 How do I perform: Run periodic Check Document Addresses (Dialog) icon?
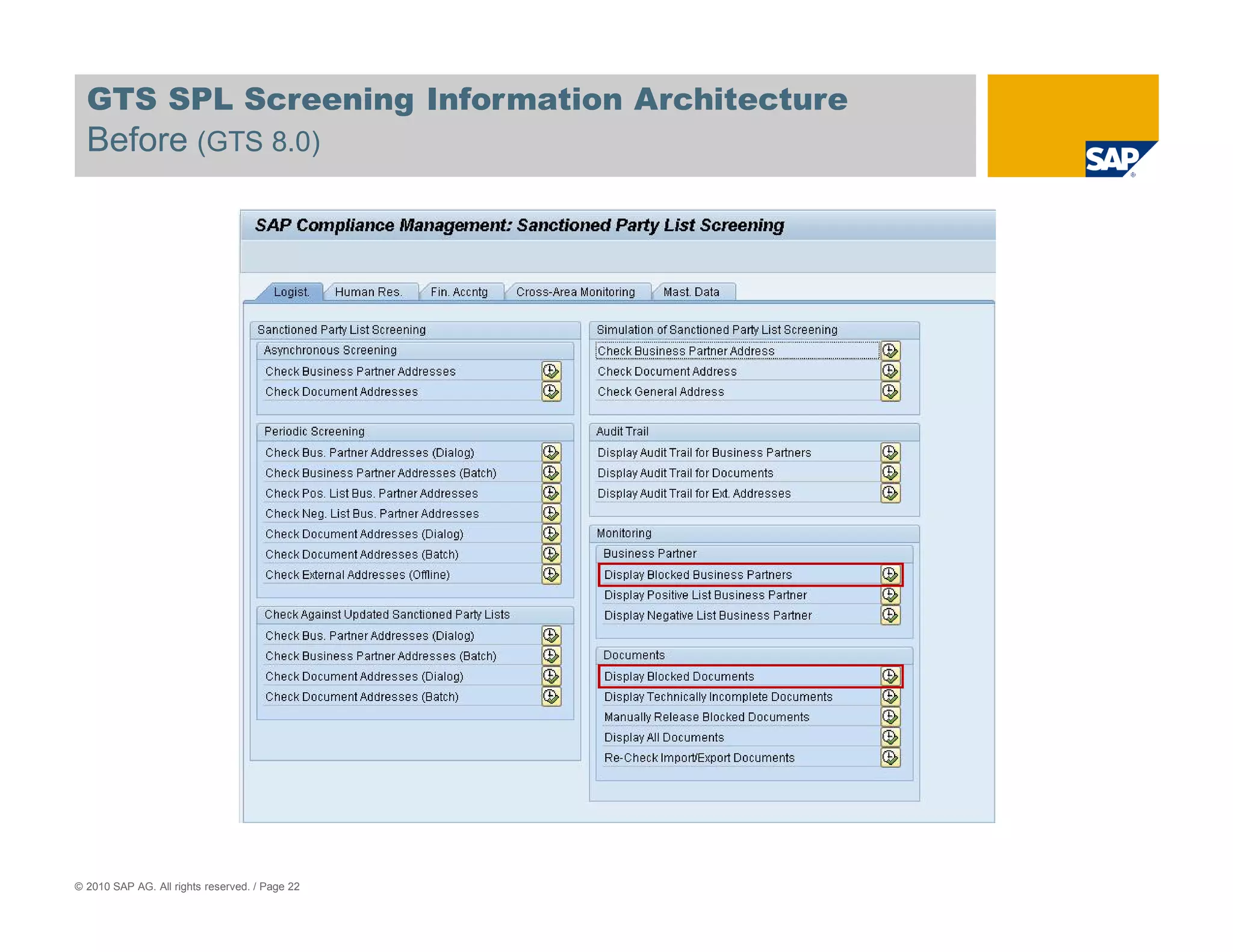[x=551, y=534]
